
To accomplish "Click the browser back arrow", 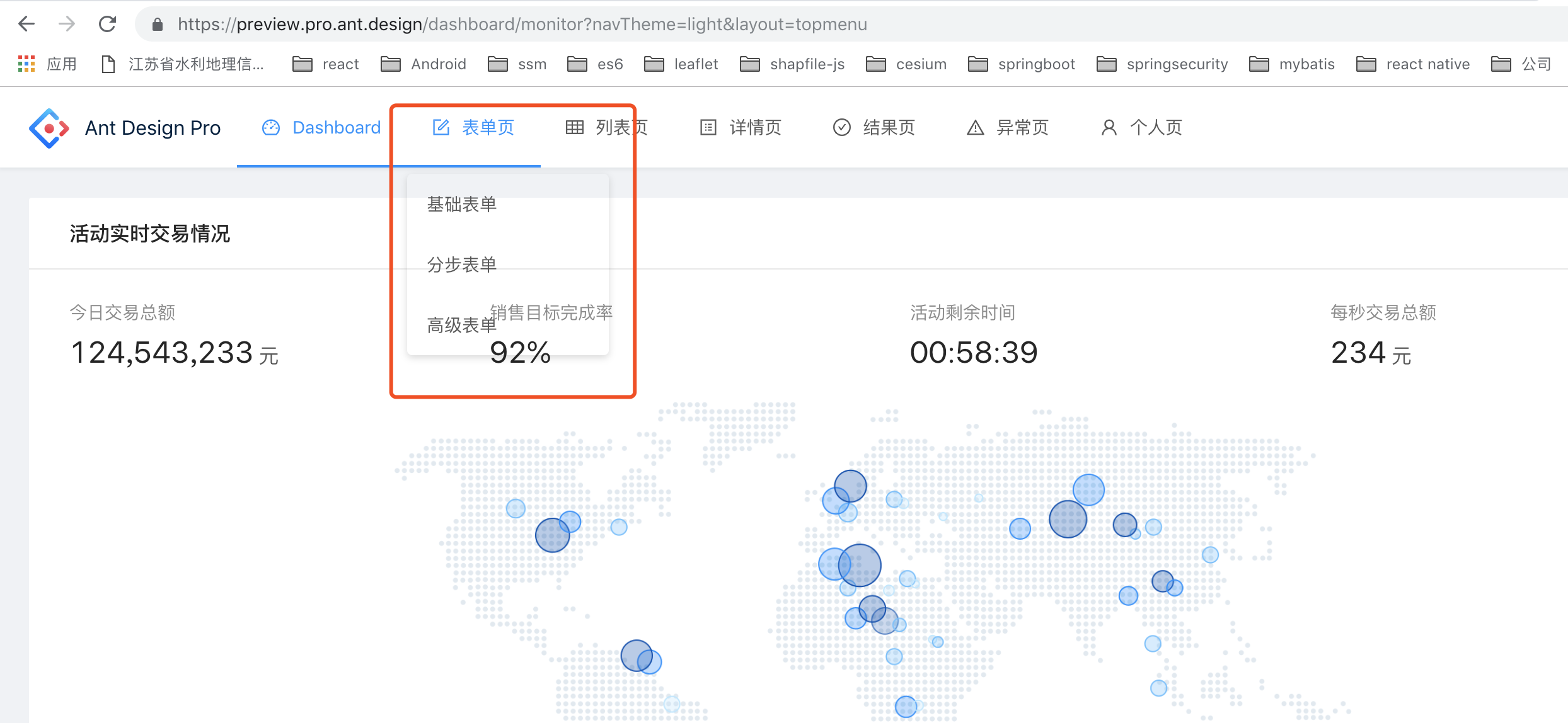I will click(x=26, y=24).
